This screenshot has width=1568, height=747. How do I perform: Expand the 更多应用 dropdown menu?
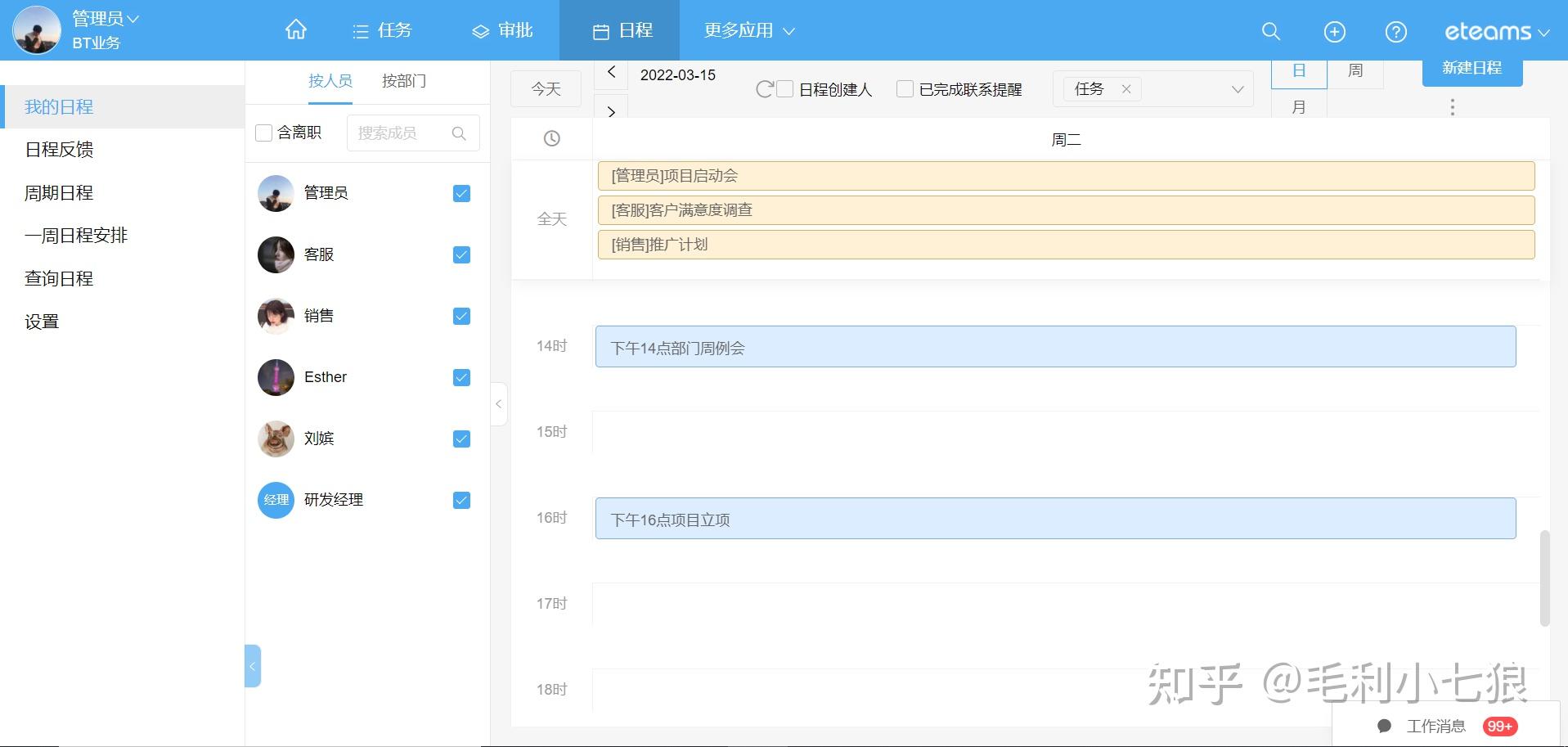pos(748,30)
